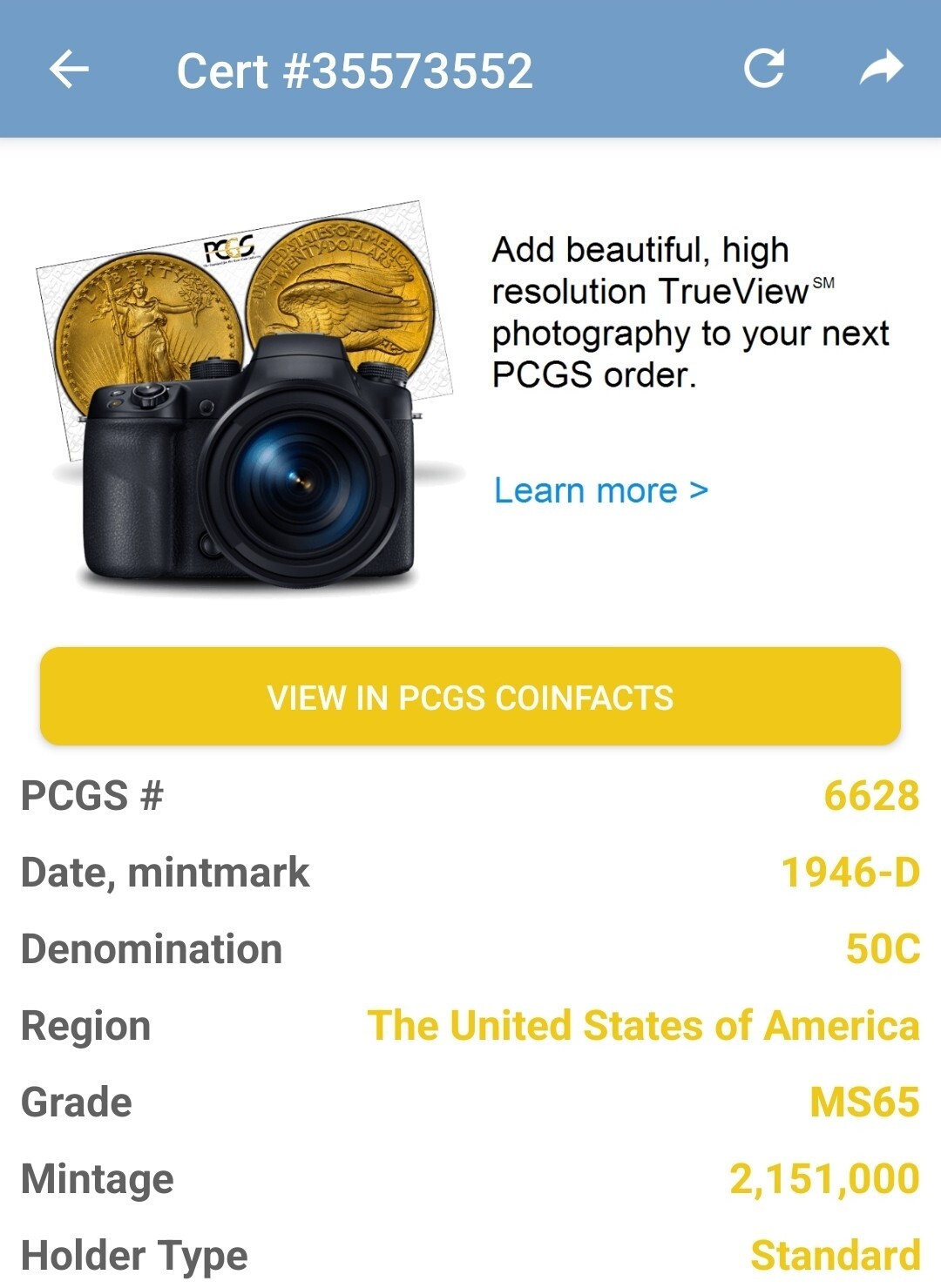The height and width of the screenshot is (1288, 941).
Task: Tap The United States of America value
Action: coord(643,1026)
